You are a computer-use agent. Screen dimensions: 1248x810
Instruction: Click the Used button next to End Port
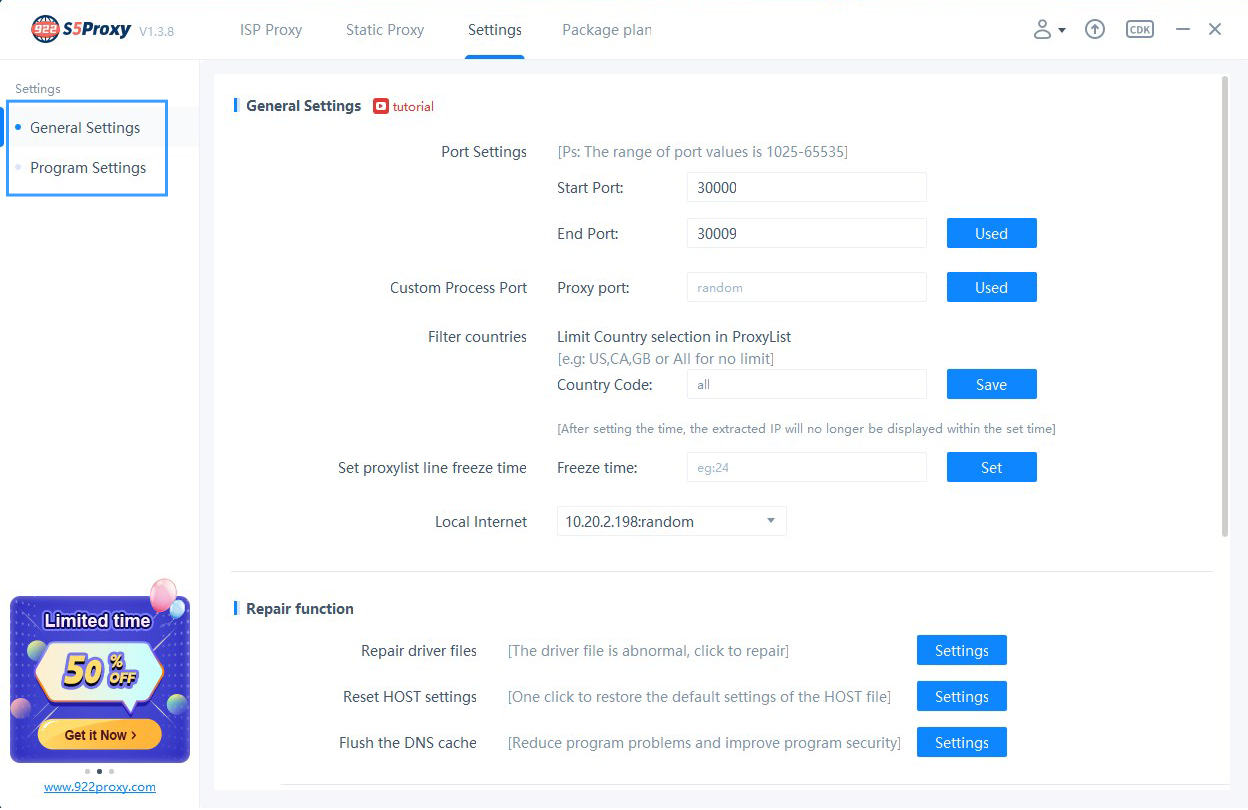991,233
